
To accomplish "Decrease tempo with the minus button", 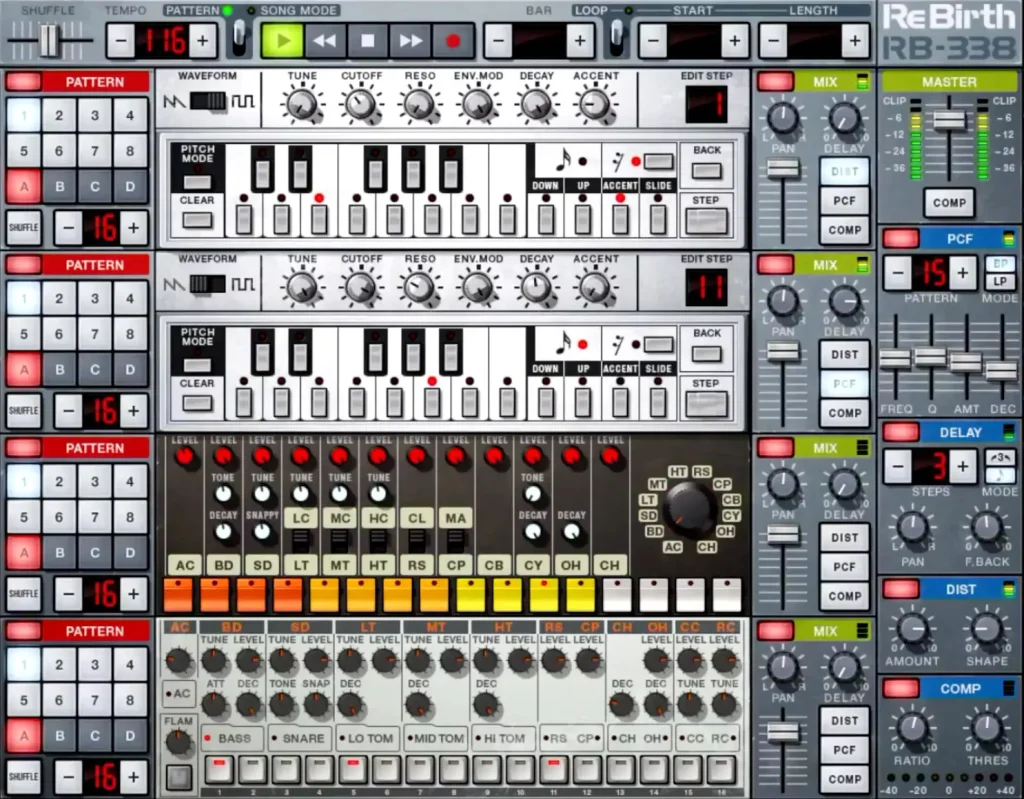I will click(120, 41).
